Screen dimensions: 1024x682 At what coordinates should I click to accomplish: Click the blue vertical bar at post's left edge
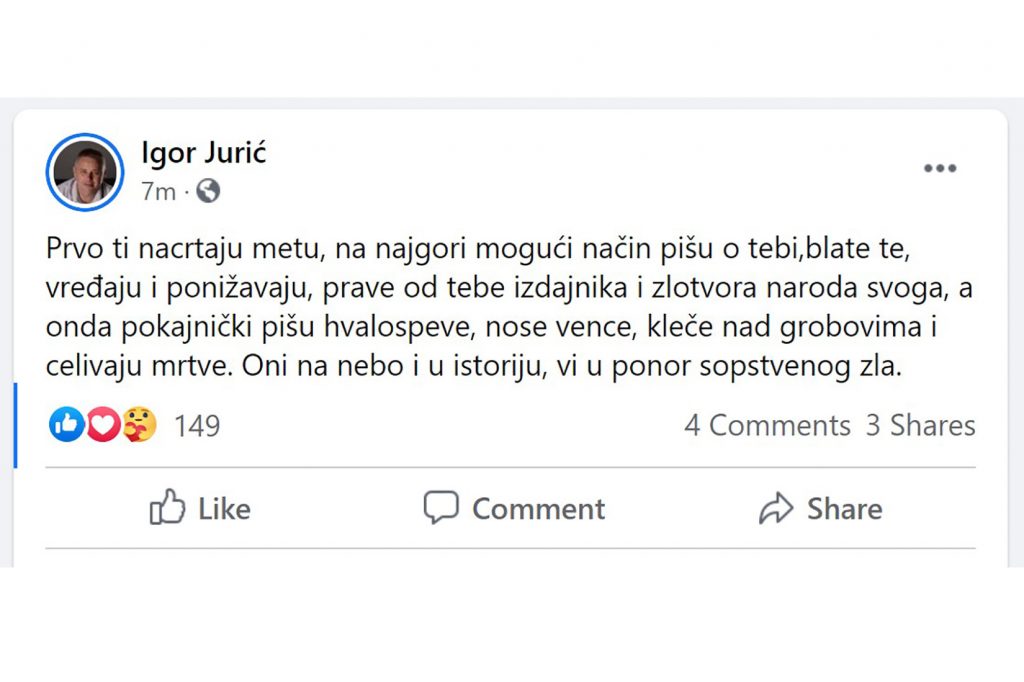[x=15, y=424]
